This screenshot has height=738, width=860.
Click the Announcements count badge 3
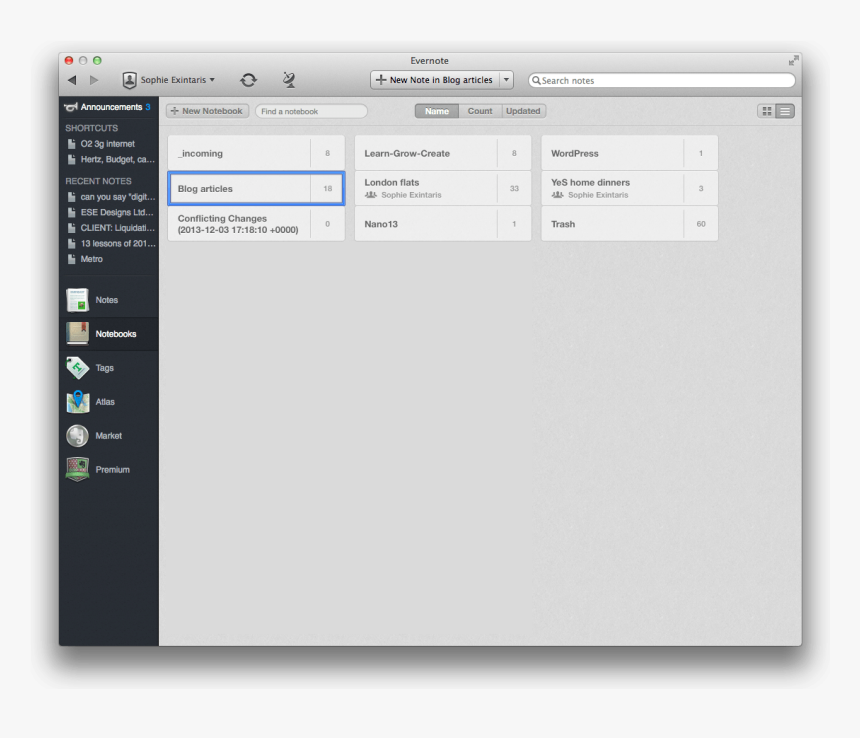(148, 107)
